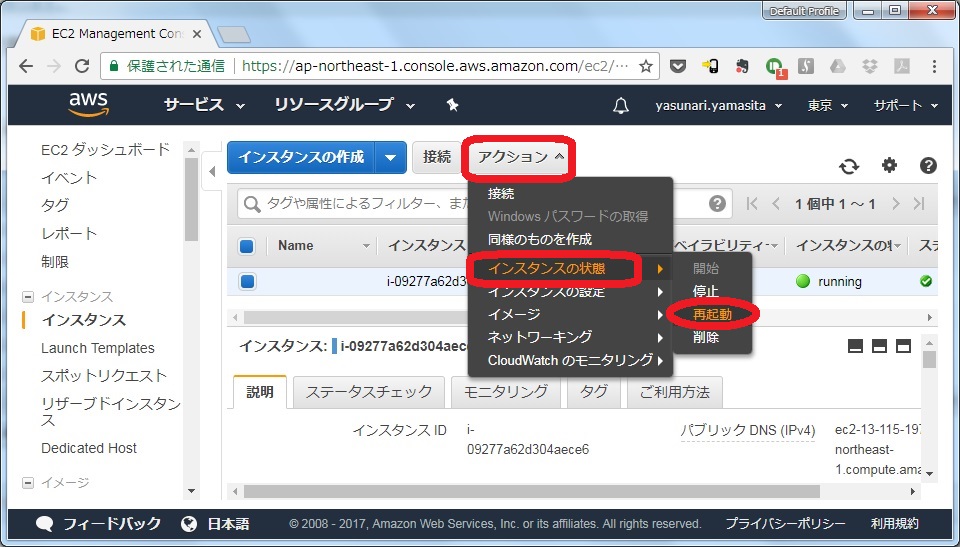Image resolution: width=960 pixels, height=547 pixels.
Task: Open CloudWatch のモニタリング submenu
Action: pos(571,360)
